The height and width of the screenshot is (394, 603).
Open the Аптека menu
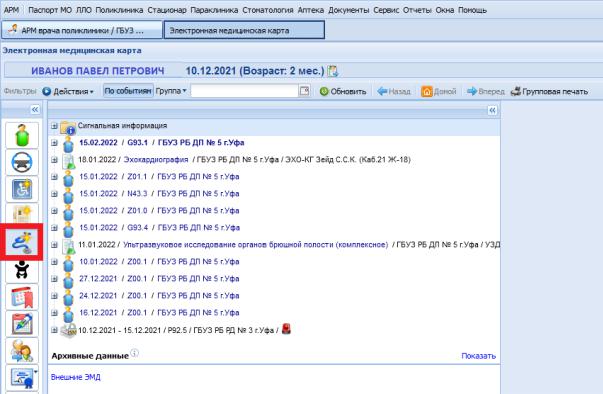(311, 10)
